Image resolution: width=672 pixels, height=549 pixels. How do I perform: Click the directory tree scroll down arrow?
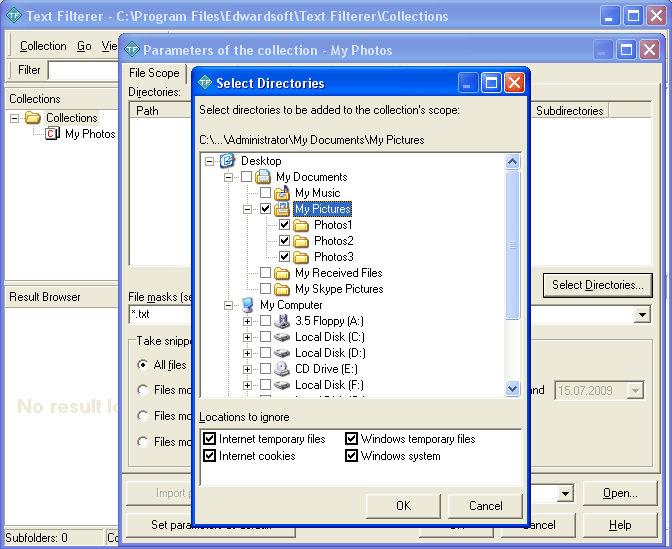tap(513, 389)
